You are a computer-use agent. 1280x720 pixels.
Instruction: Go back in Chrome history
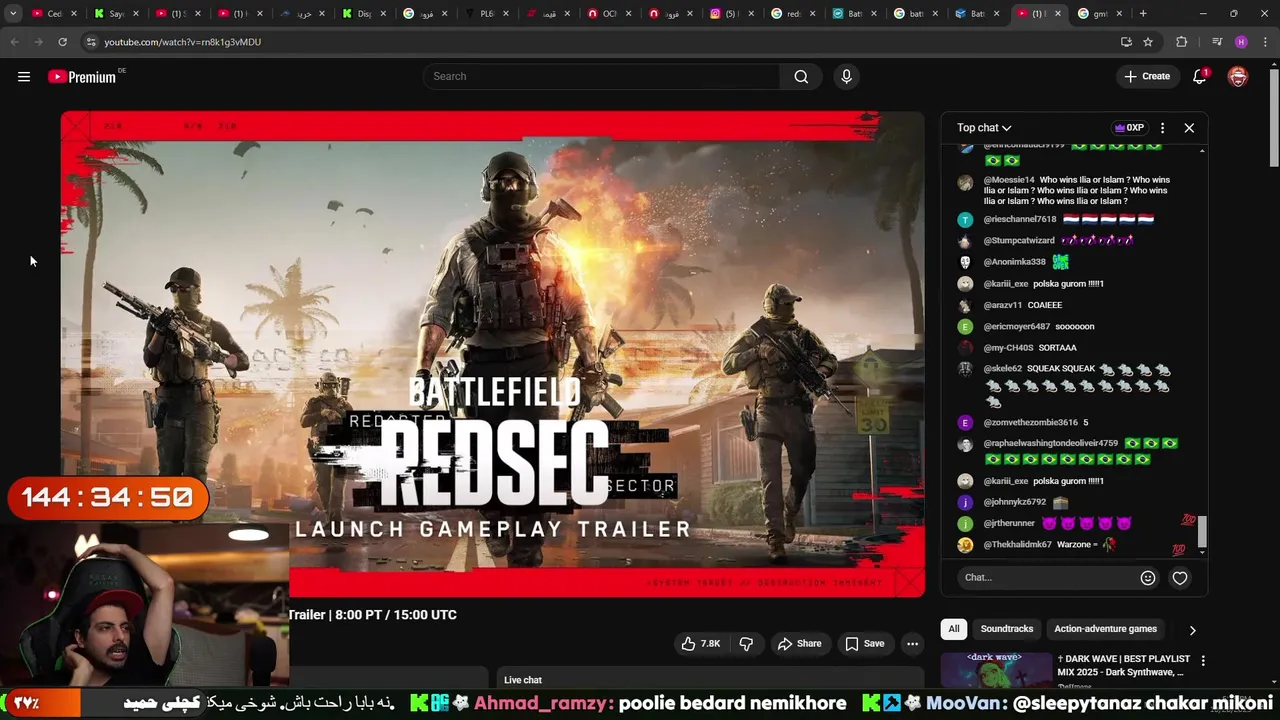pos(14,42)
